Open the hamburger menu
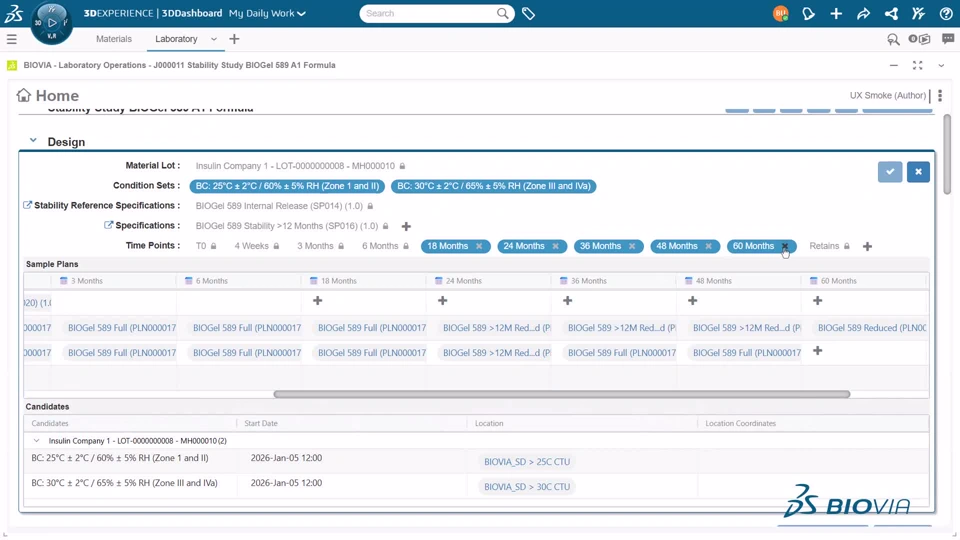This screenshot has height=540, width=960. click(12, 39)
